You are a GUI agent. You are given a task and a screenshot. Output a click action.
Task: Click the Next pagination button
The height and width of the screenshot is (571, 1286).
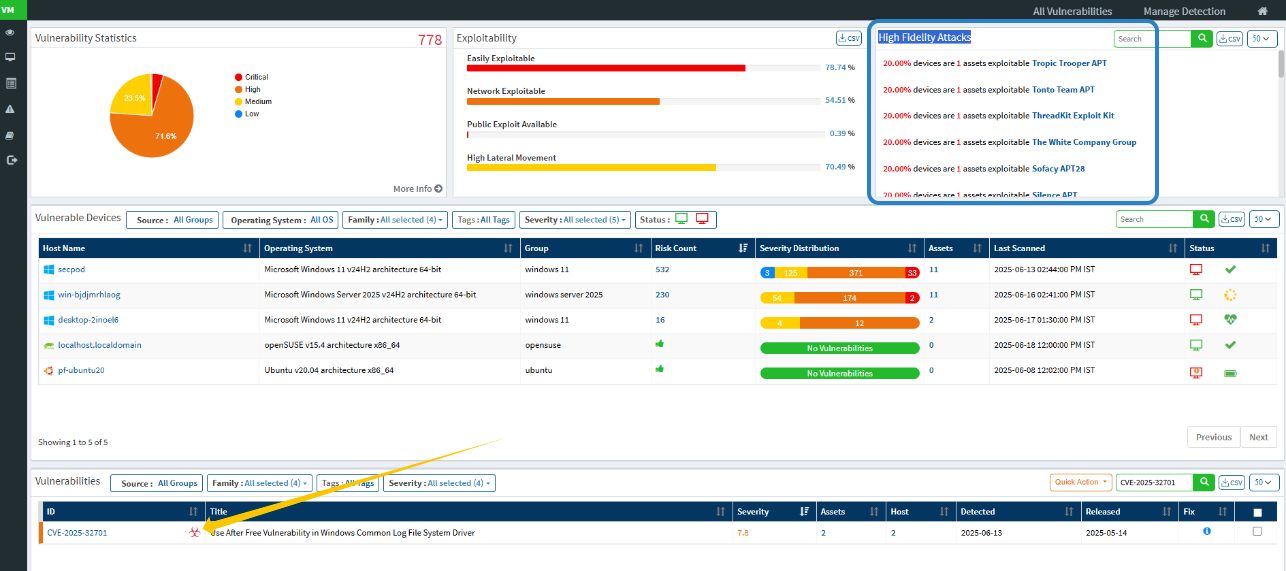(x=1258, y=437)
